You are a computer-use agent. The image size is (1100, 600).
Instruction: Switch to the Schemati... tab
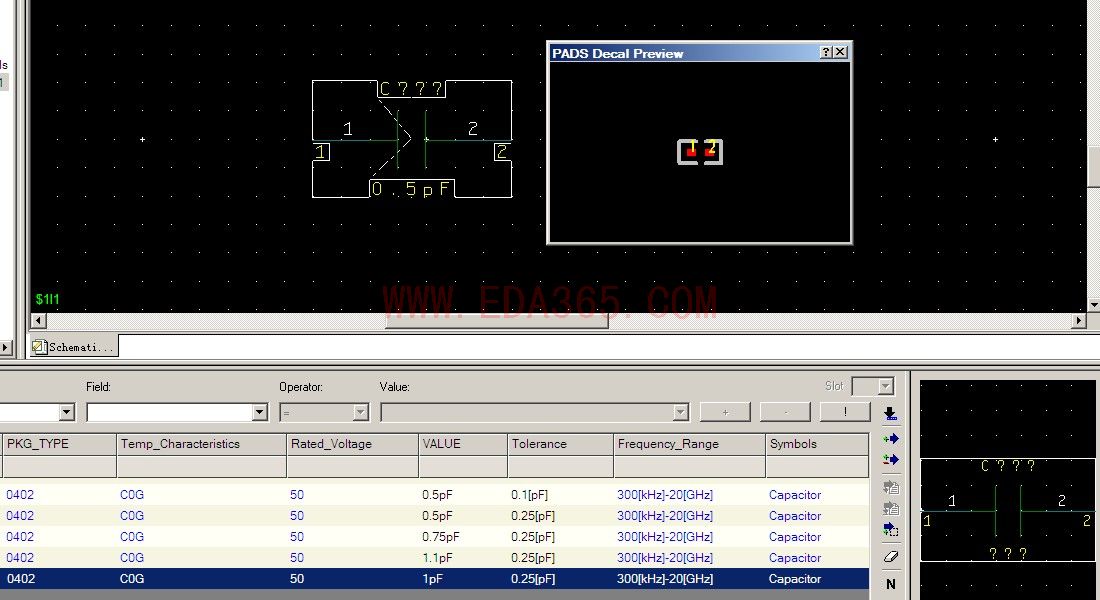tap(74, 347)
